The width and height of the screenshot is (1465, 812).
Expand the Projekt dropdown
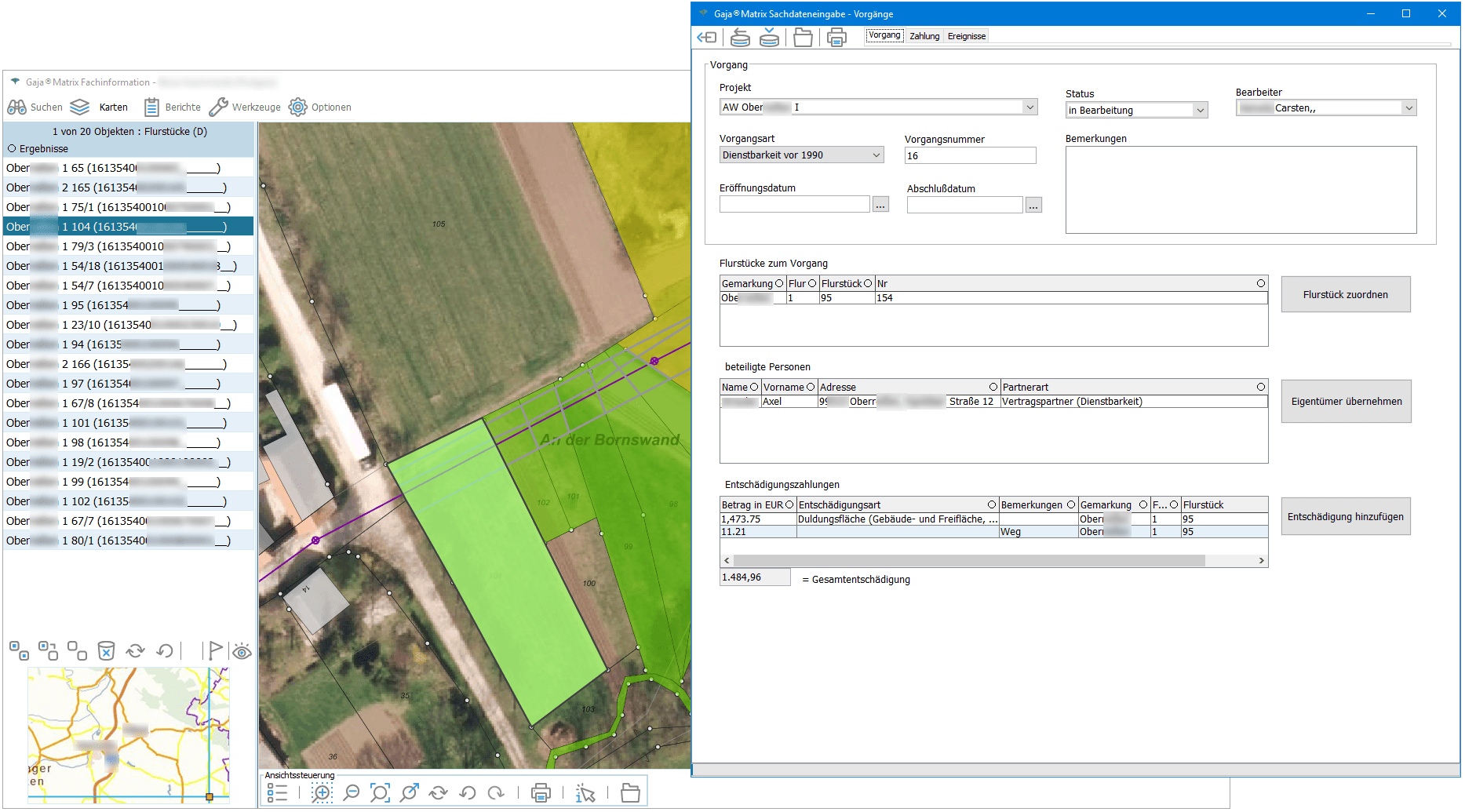[1030, 107]
